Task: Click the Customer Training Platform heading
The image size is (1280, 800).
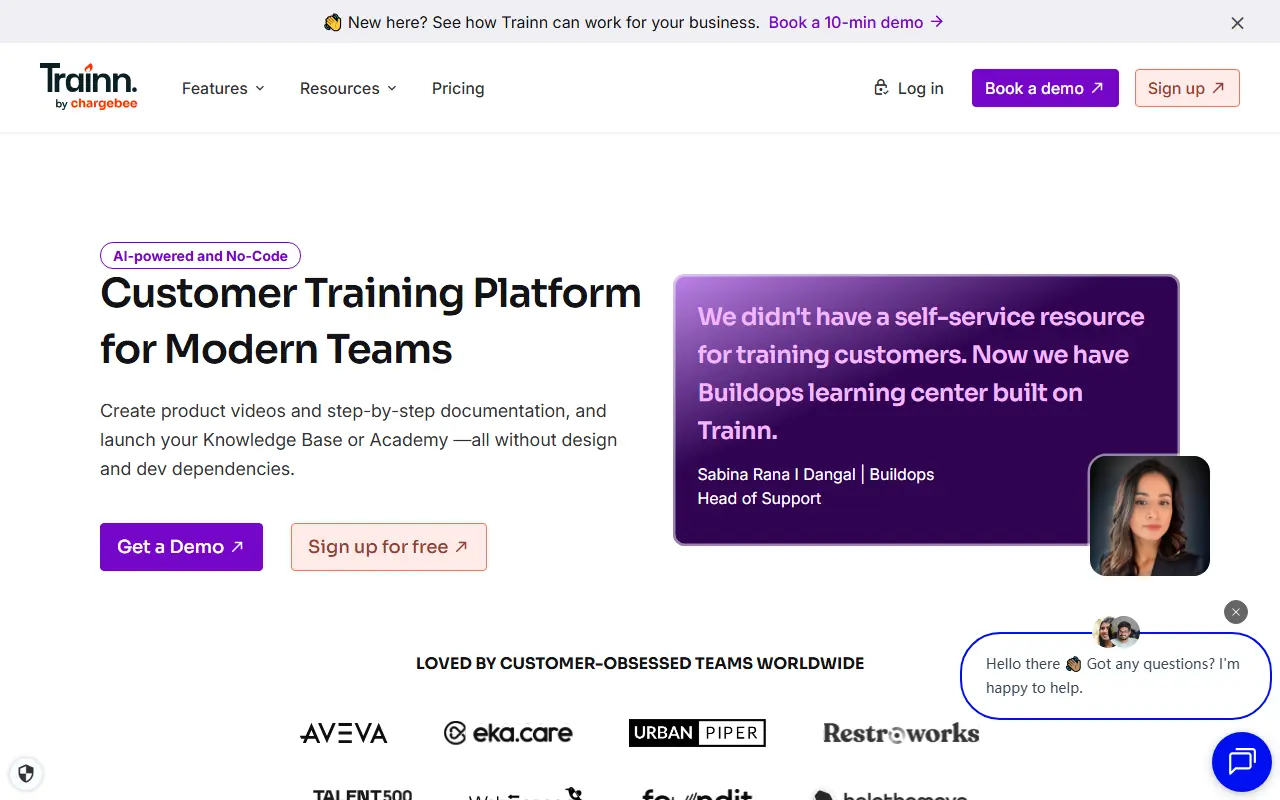Action: [x=371, y=321]
